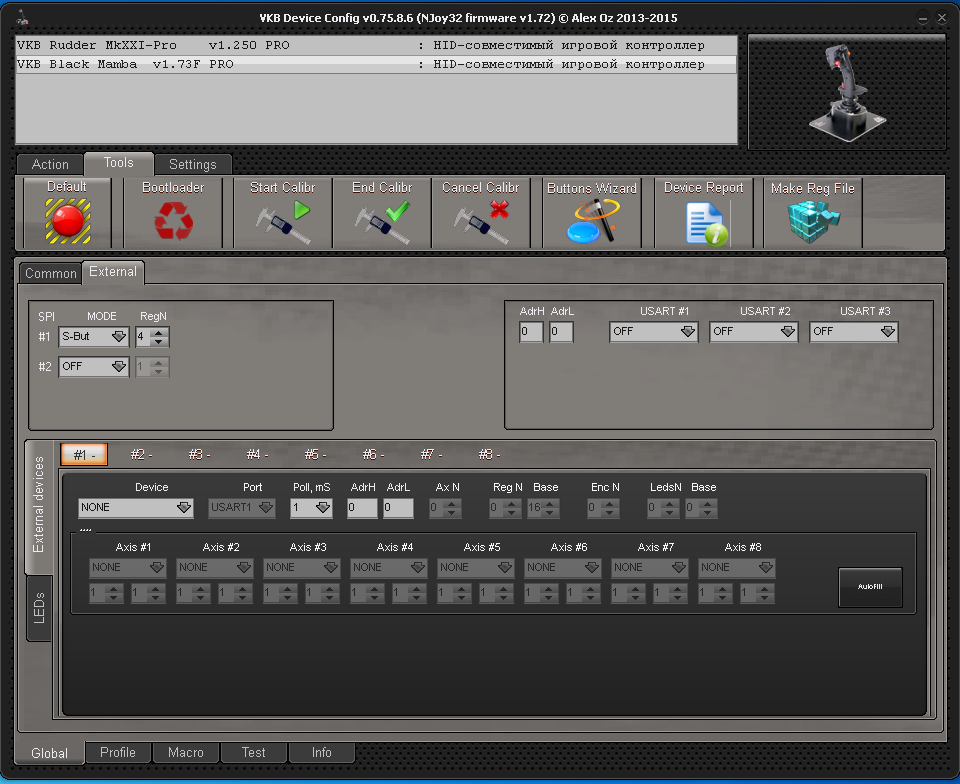Screen dimensions: 960x784
Task: Click the joystick device image
Action: coord(847,92)
